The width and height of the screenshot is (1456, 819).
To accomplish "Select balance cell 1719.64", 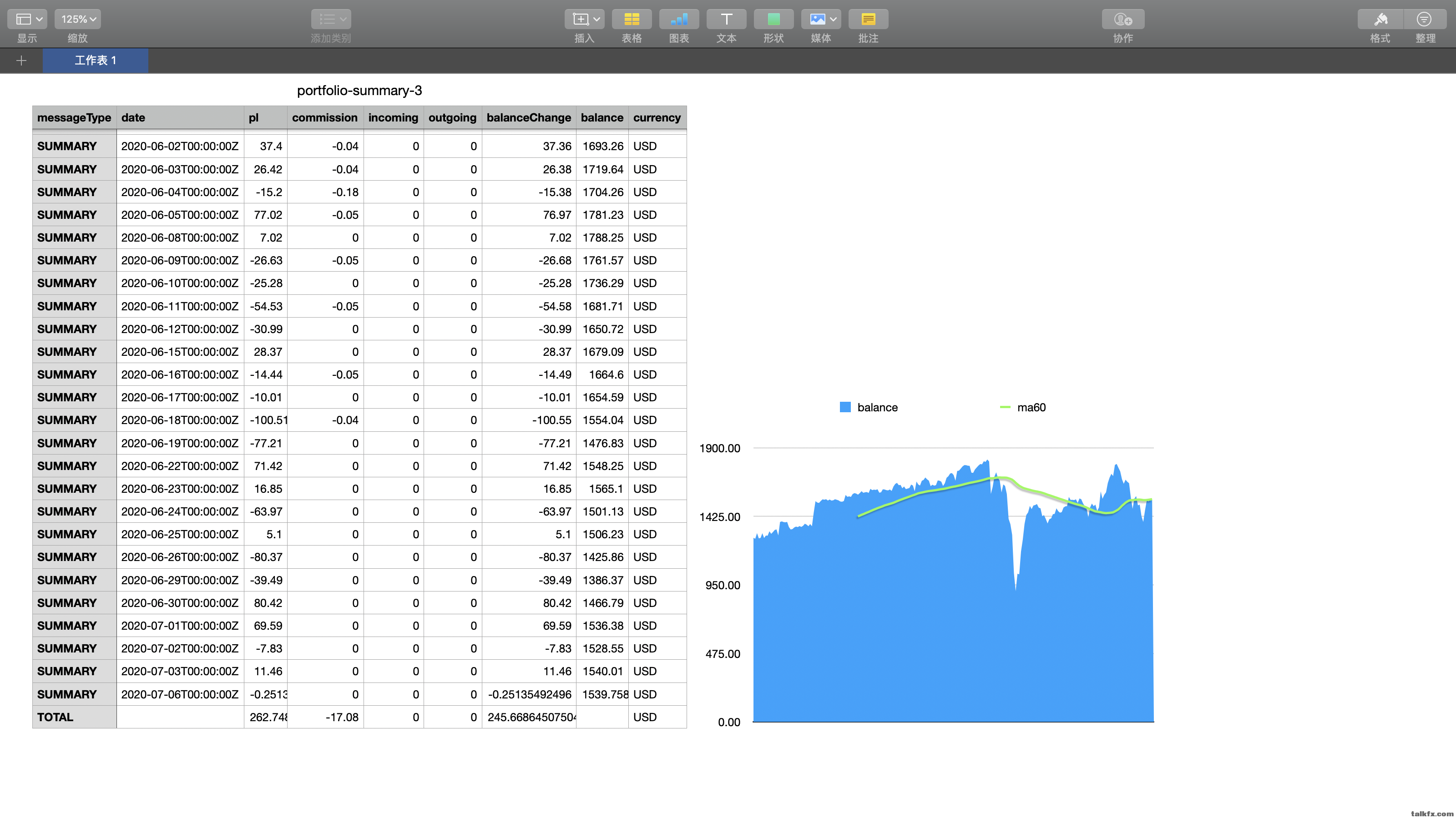I will (x=602, y=170).
